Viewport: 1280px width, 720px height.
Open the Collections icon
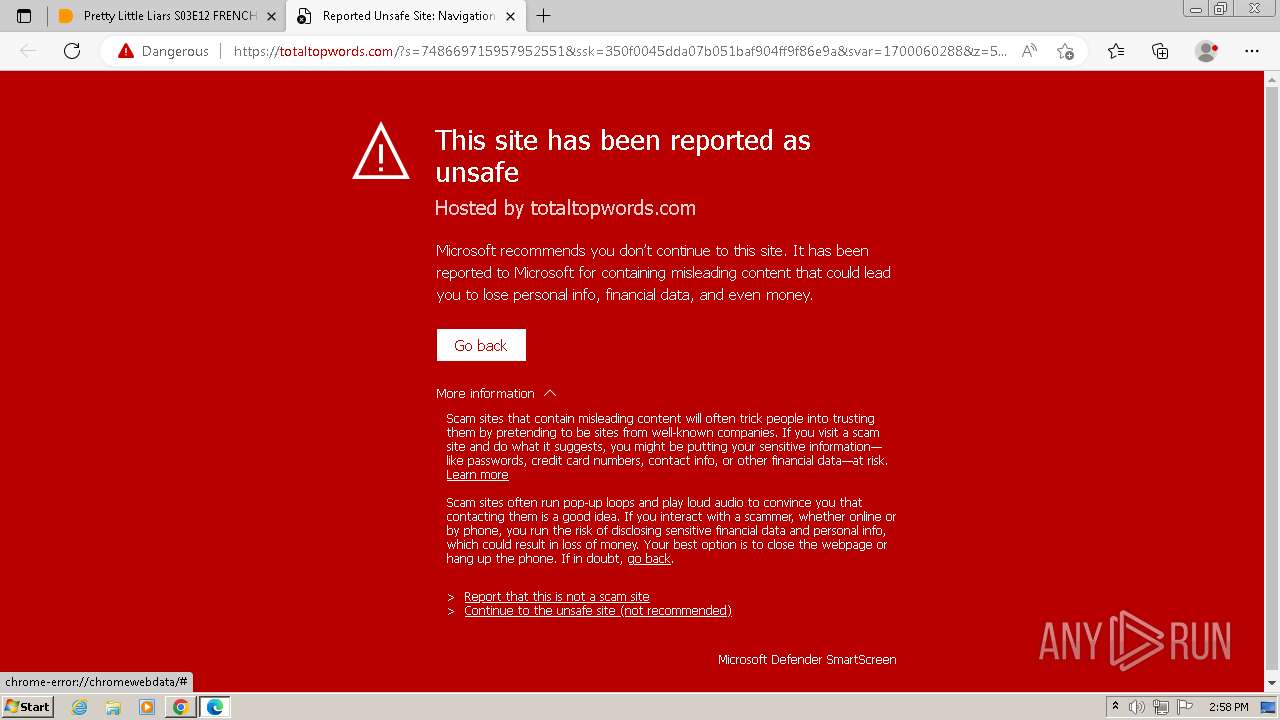click(x=1160, y=51)
